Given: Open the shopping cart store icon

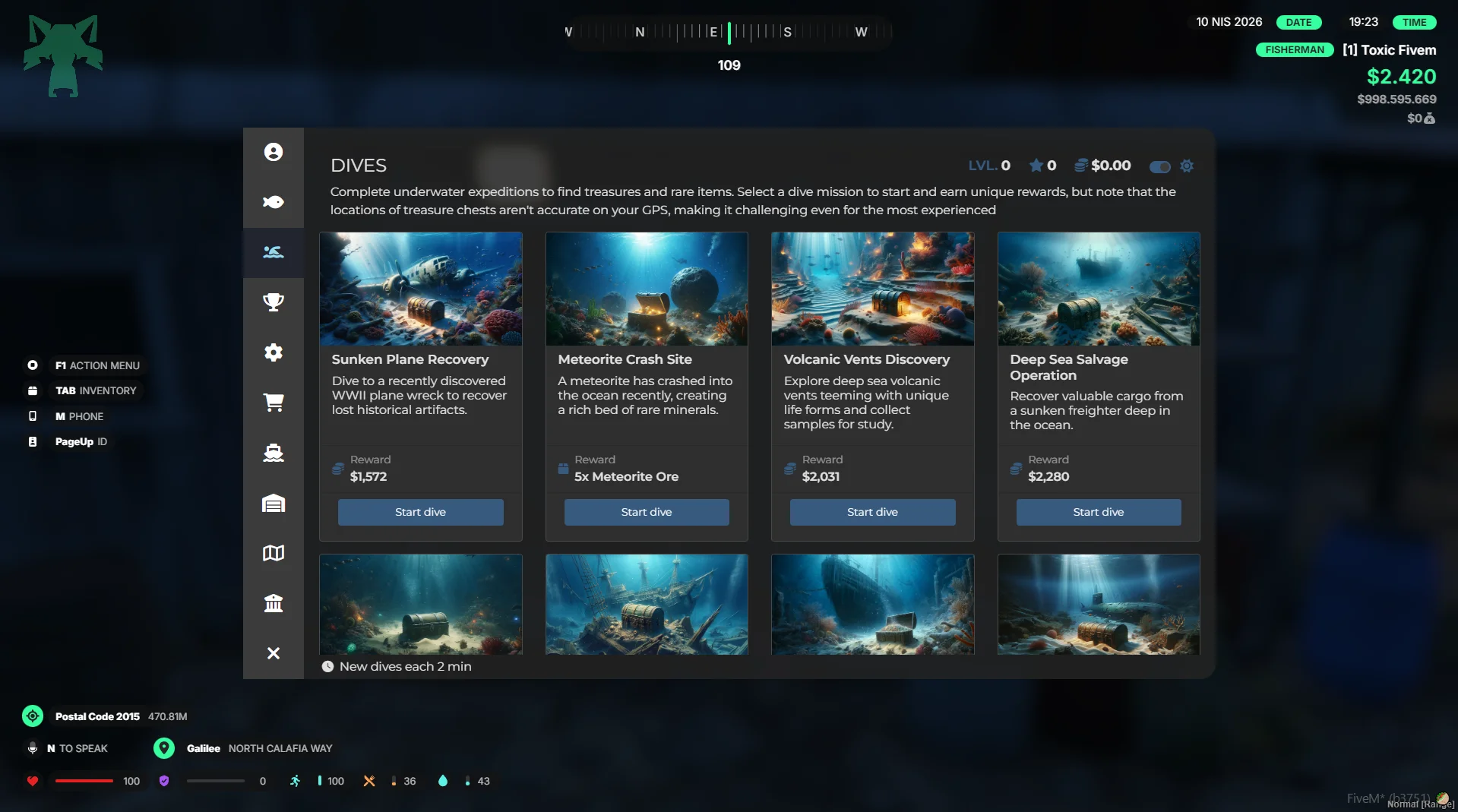Looking at the screenshot, I should click(x=274, y=403).
